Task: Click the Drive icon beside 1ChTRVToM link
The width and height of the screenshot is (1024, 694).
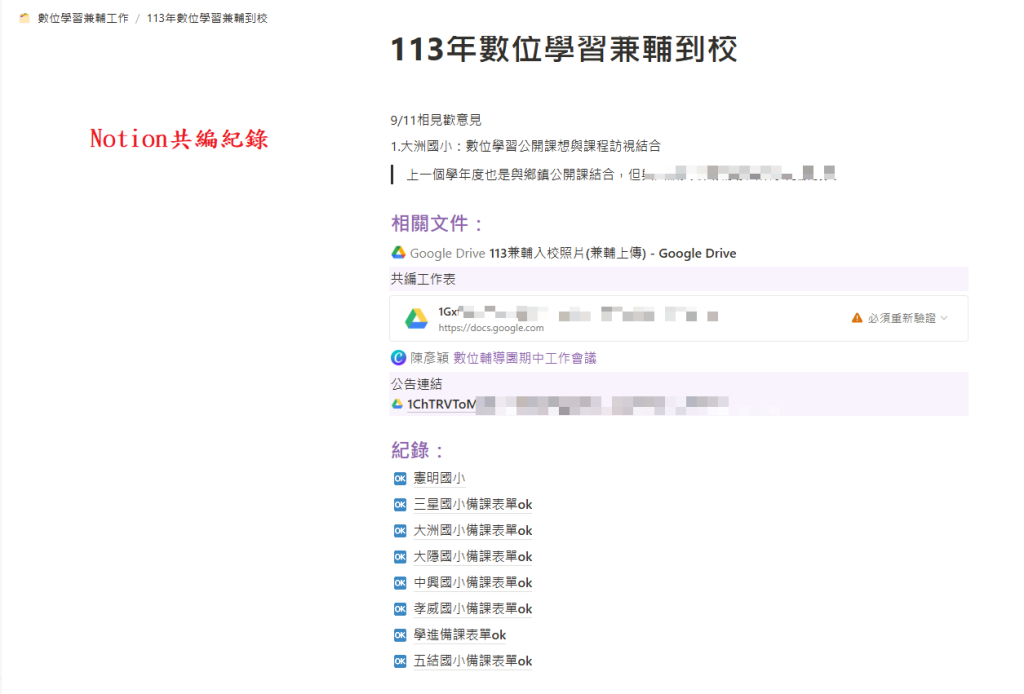Action: (398, 404)
